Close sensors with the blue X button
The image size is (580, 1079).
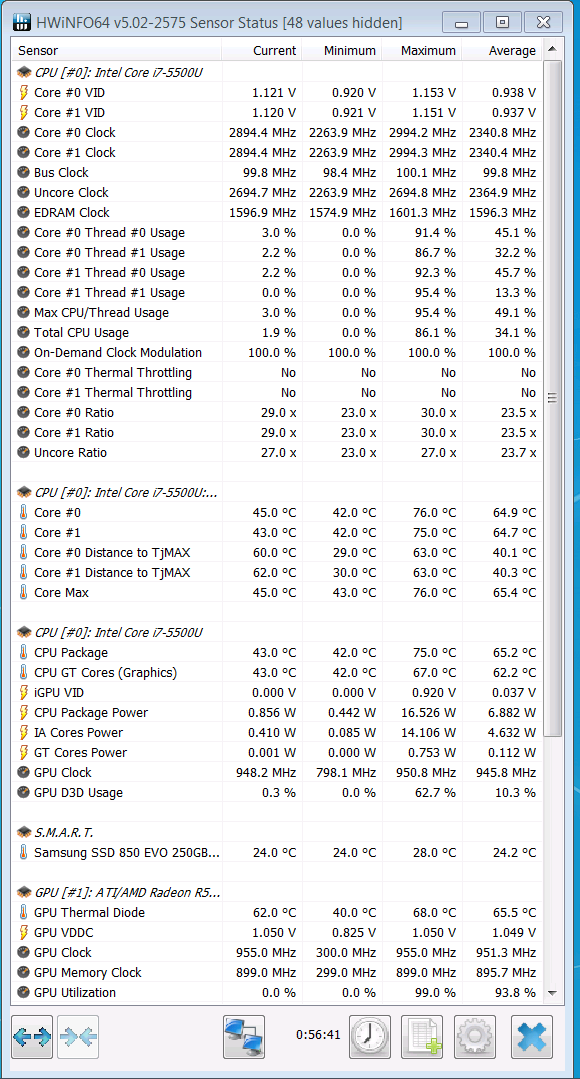pyautogui.click(x=532, y=1037)
